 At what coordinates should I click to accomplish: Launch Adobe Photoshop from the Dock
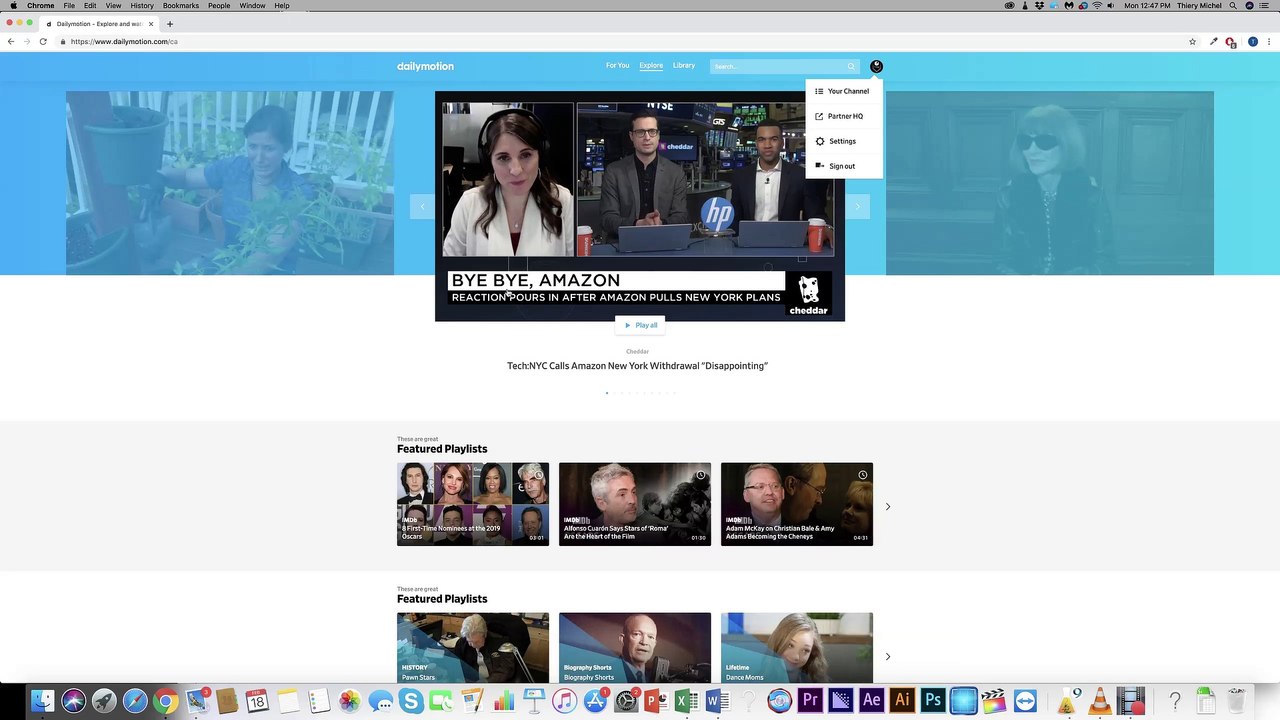(933, 701)
